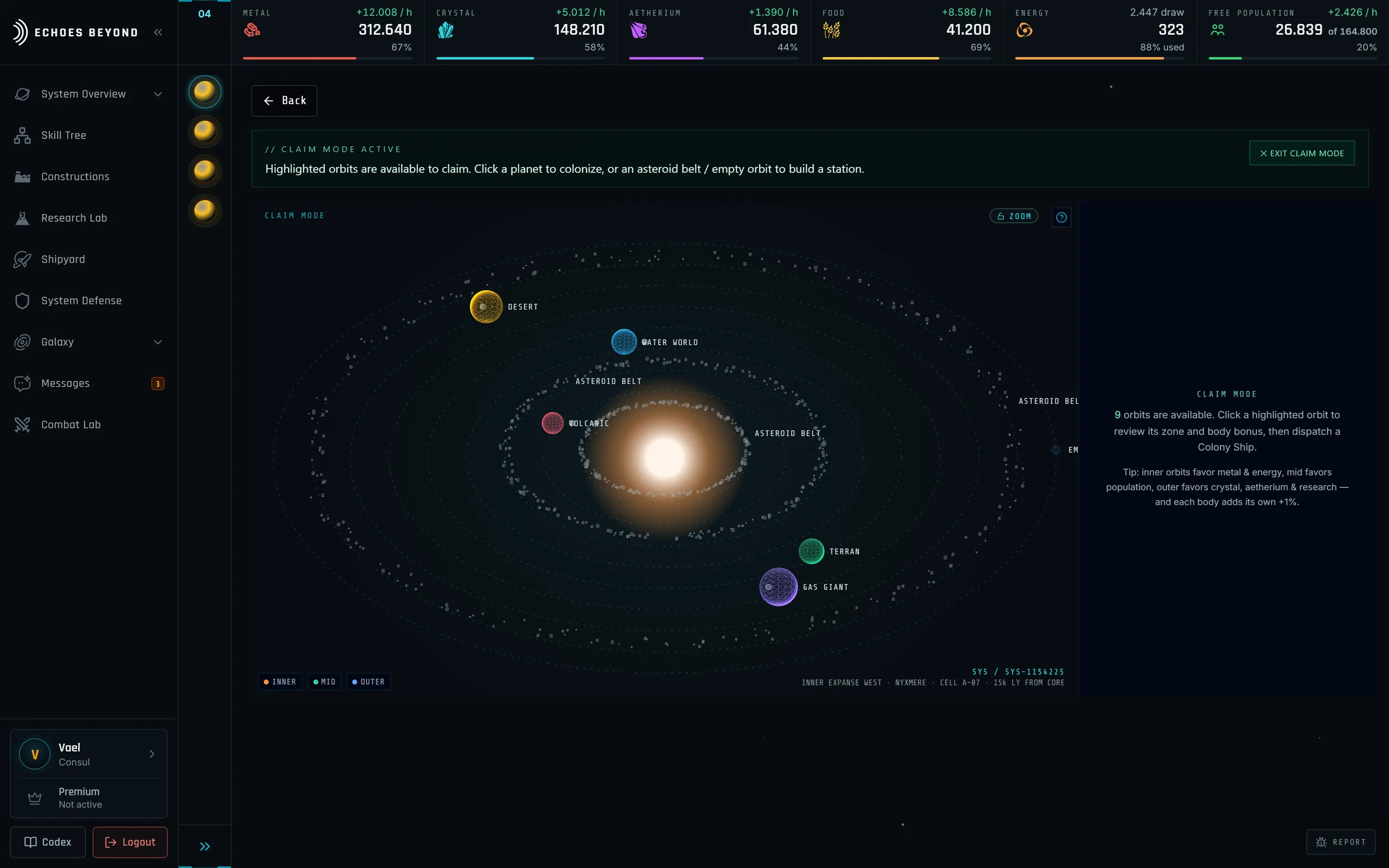
Task: Open the Codex button
Action: [48, 842]
